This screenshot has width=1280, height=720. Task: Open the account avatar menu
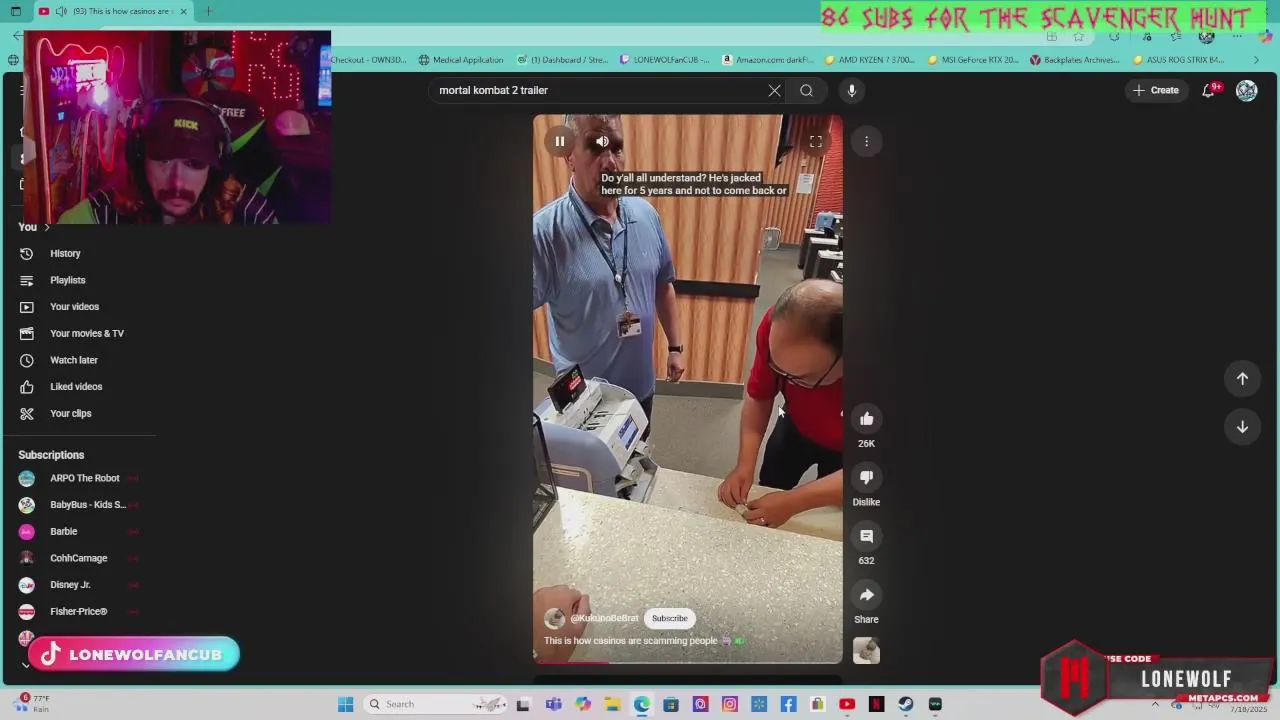[1246, 90]
